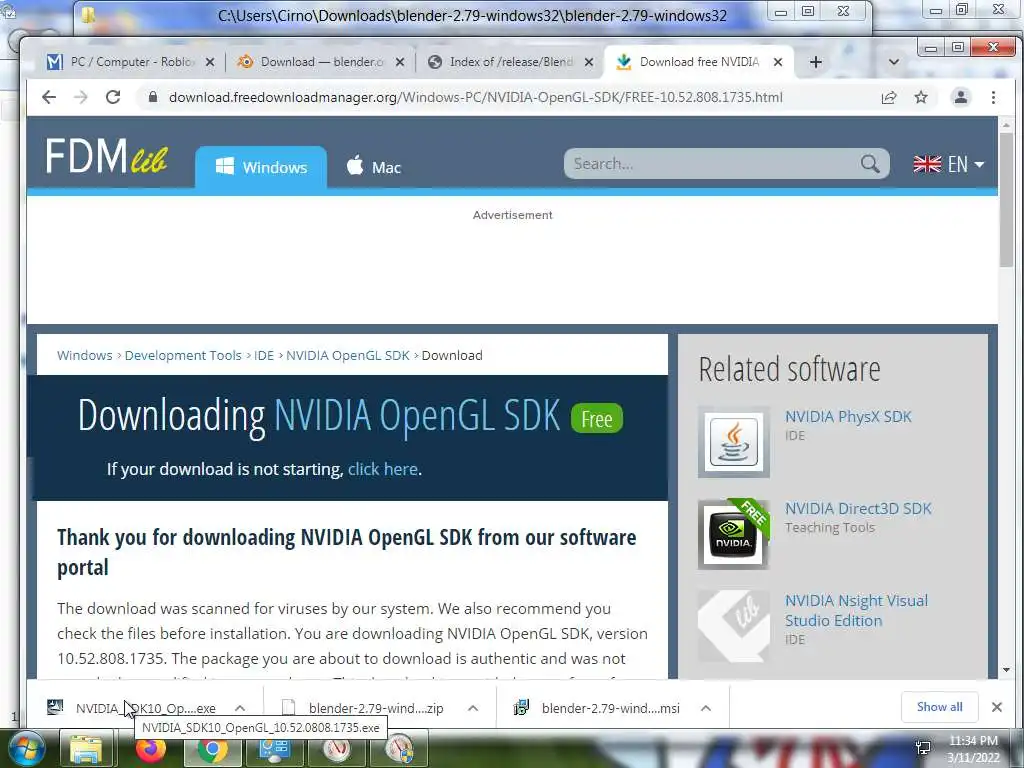Viewport: 1024px width, 768px height.
Task: Open the Chrome profile icon
Action: pyautogui.click(x=961, y=97)
